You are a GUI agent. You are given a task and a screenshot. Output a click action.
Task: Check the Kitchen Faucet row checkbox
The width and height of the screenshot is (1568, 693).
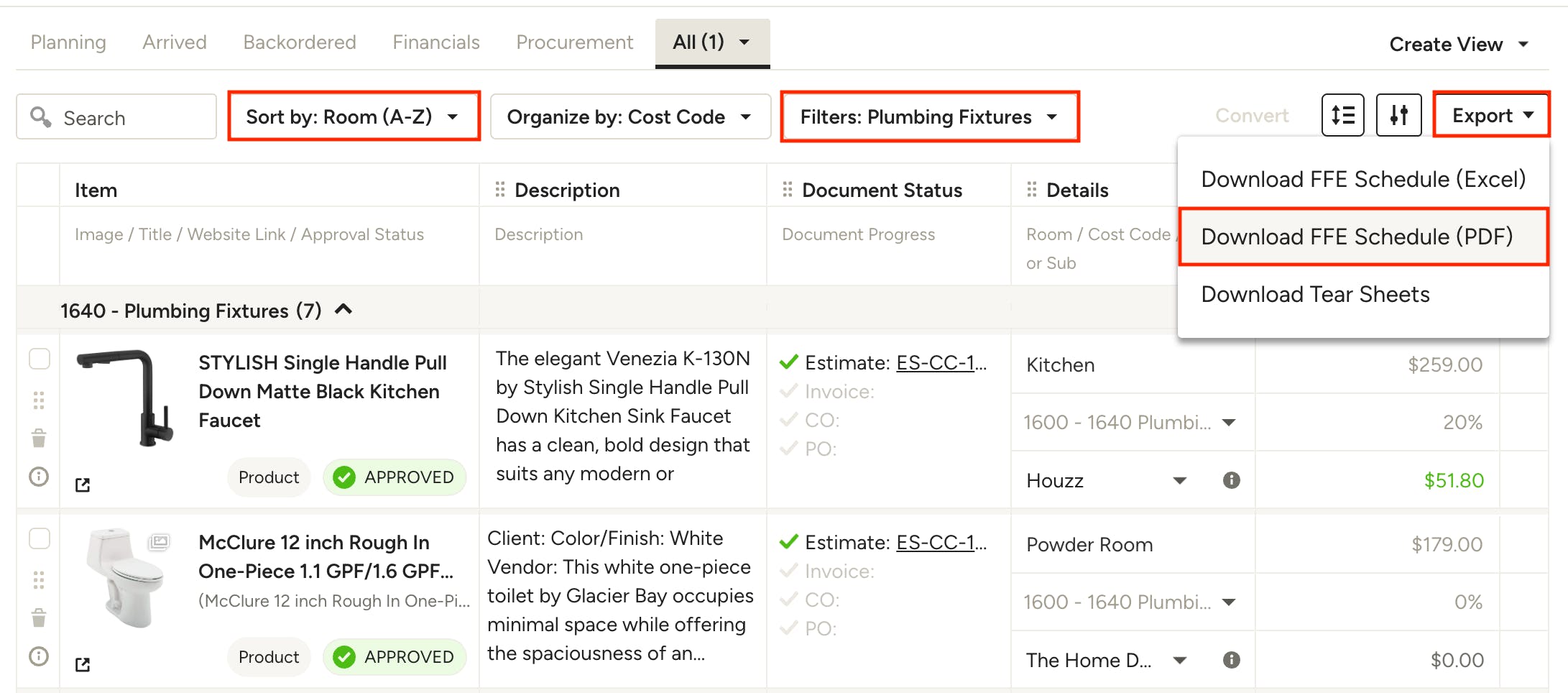click(x=40, y=359)
